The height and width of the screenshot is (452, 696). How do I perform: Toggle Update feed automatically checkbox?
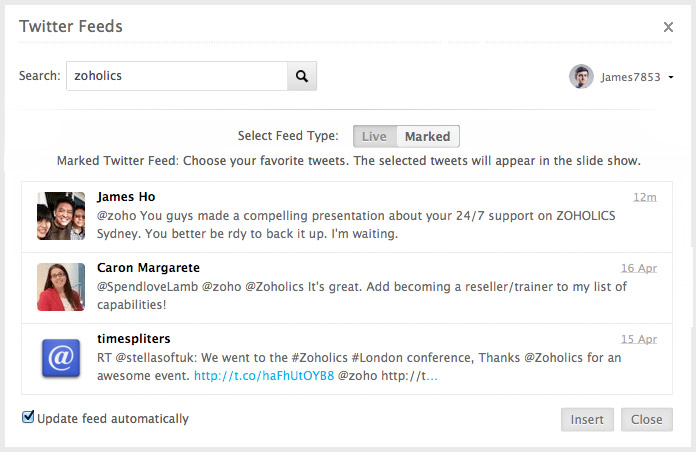click(x=28, y=417)
